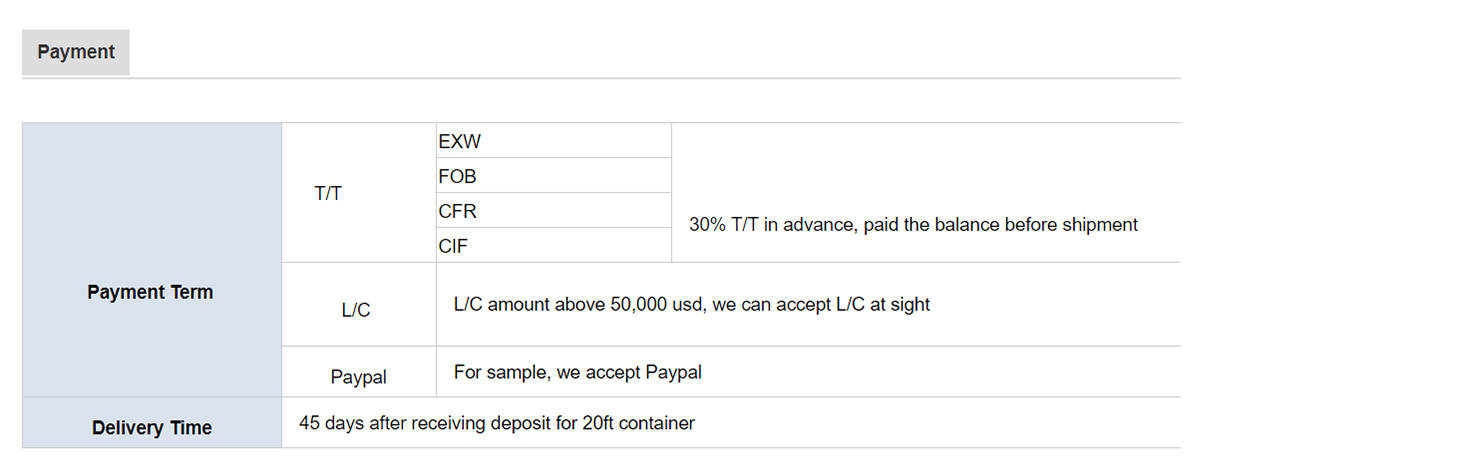Click the "20ft container" text

point(639,422)
